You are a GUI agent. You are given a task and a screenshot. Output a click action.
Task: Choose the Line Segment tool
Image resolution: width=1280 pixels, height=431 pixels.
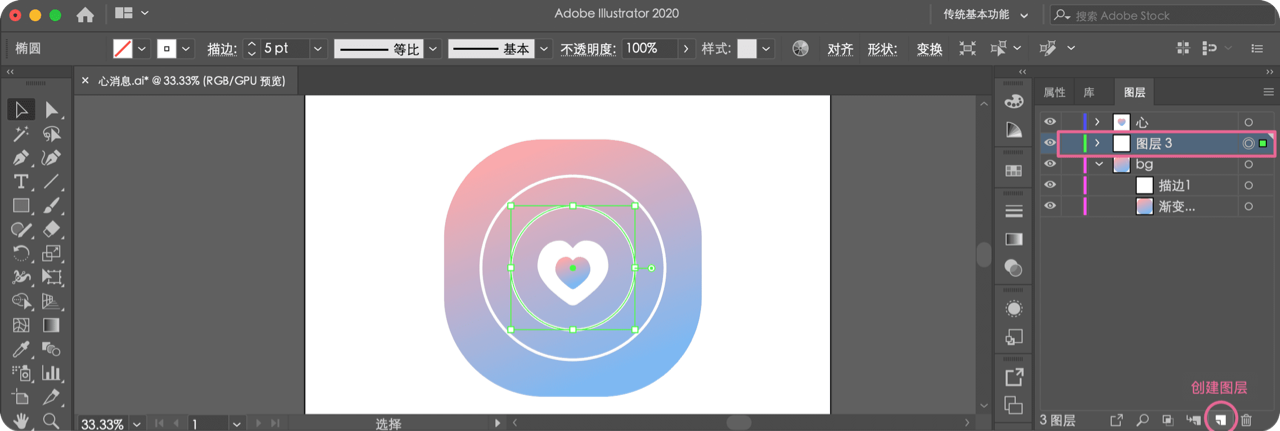pyautogui.click(x=52, y=181)
